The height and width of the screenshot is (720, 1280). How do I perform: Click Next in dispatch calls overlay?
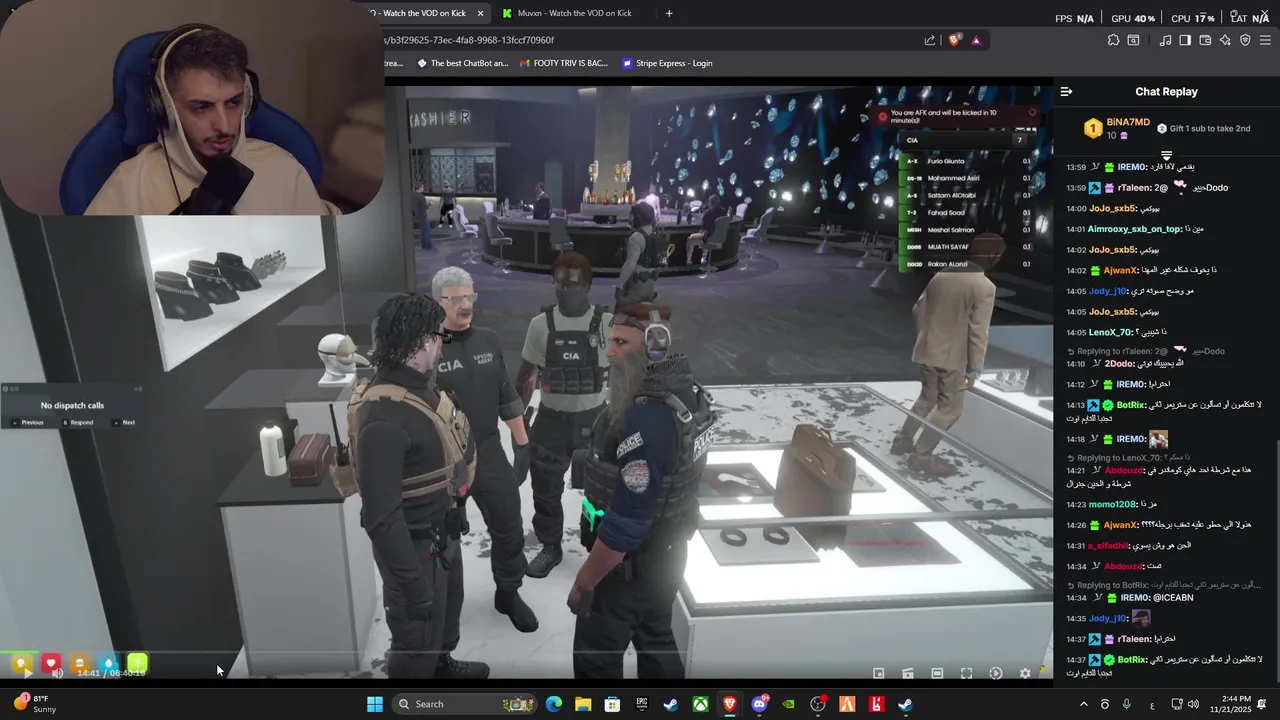click(x=125, y=422)
